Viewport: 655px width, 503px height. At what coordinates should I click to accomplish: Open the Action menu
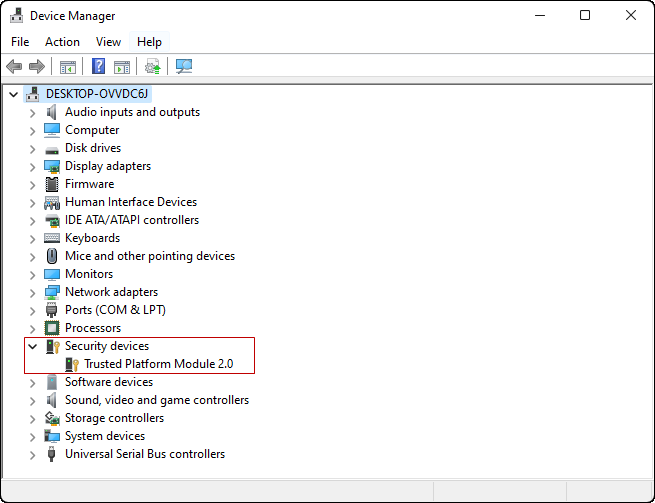click(x=62, y=42)
